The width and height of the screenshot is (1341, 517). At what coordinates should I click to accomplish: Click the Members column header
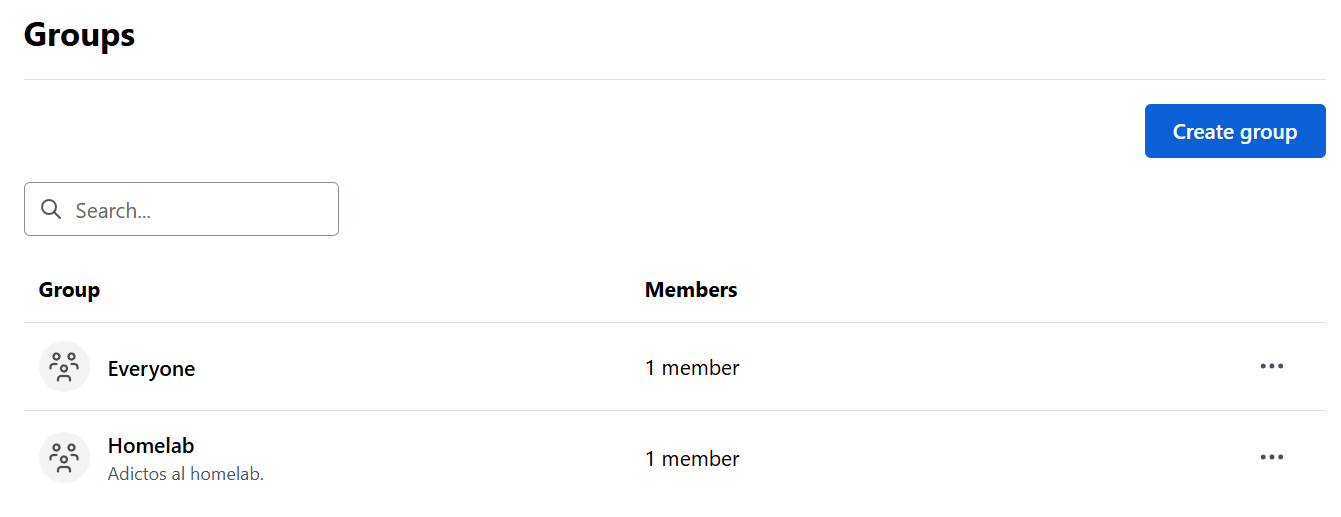coord(691,290)
